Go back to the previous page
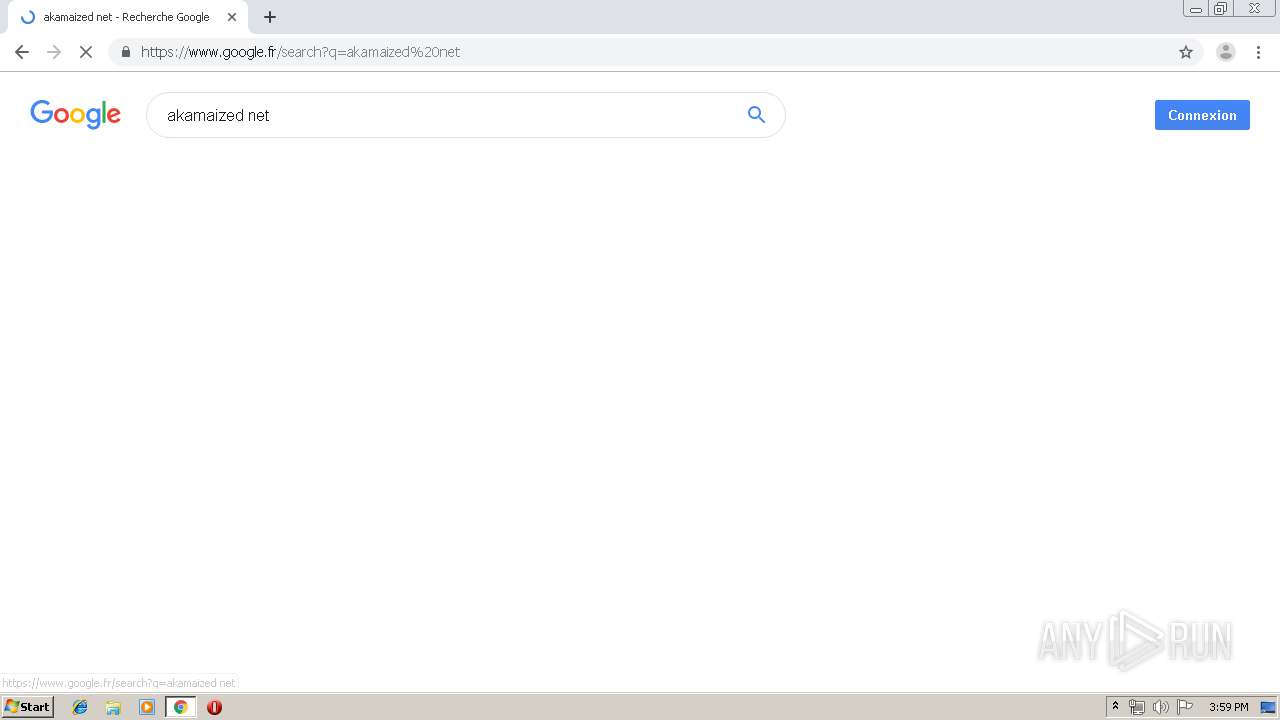This screenshot has height=720, width=1280. (22, 52)
